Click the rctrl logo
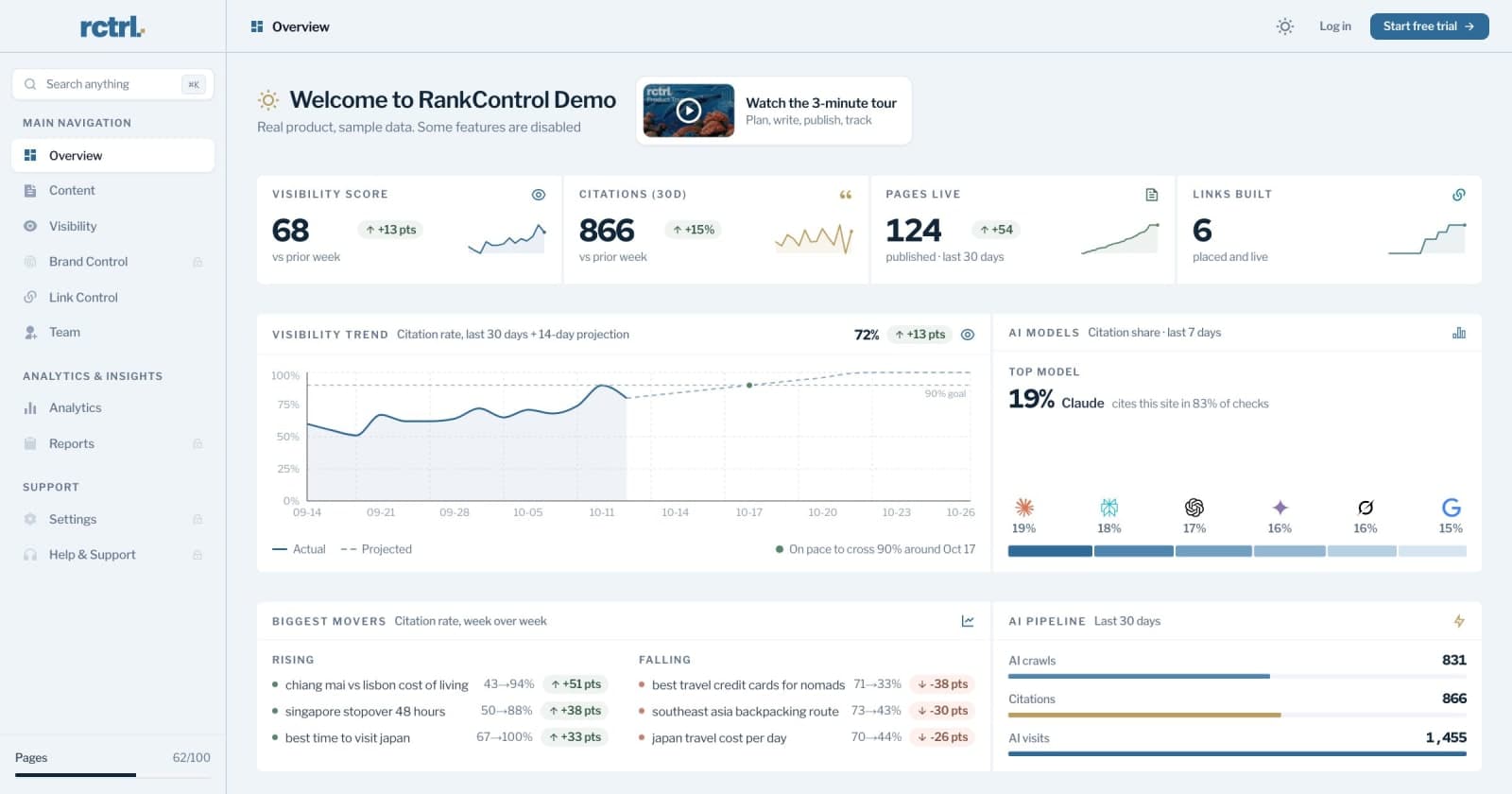The width and height of the screenshot is (1512, 794). 112,26
